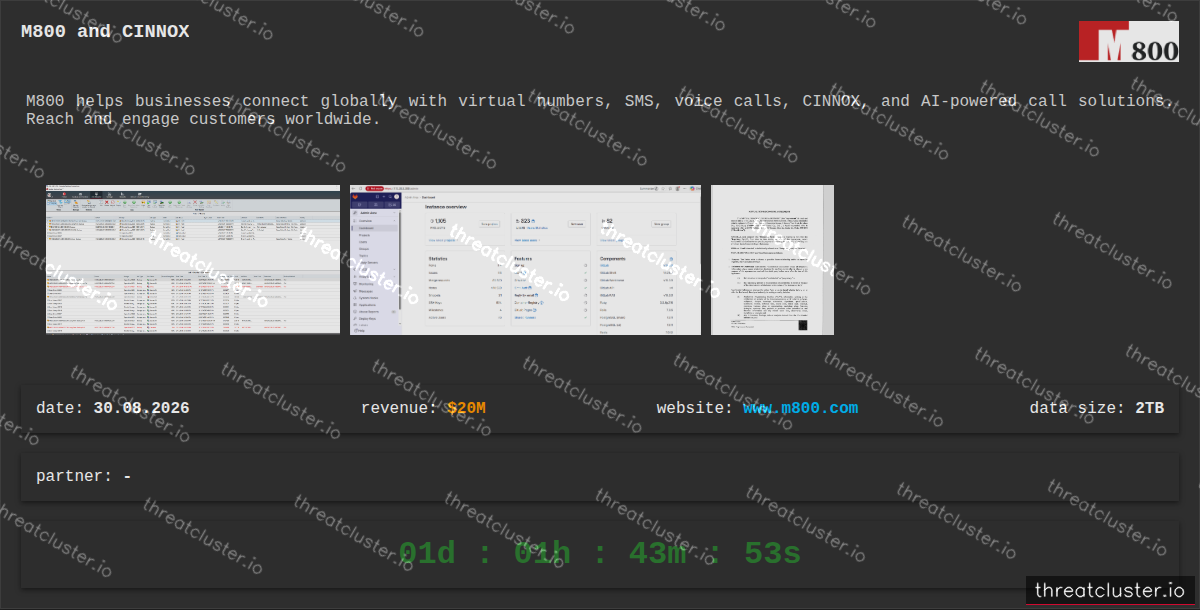Click the countdown timer 01d 01h 43m 53s
The height and width of the screenshot is (610, 1200).
pos(600,553)
